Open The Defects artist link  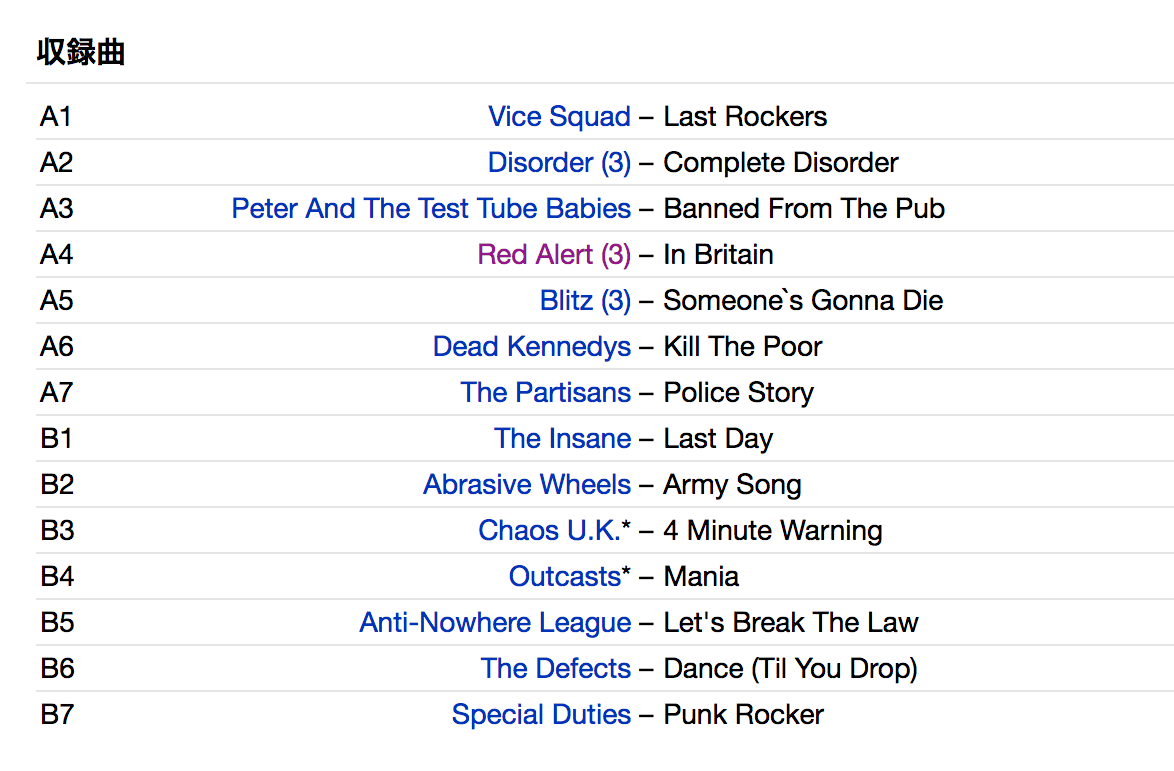click(555, 669)
